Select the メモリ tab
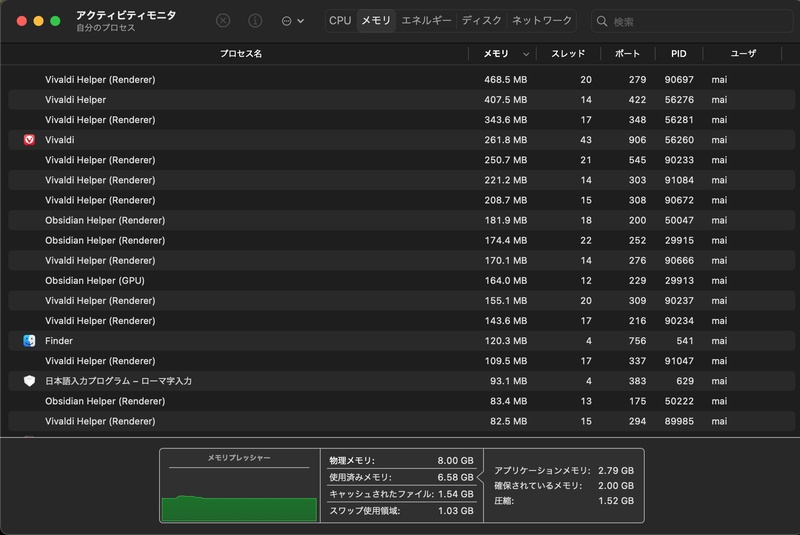Image resolution: width=800 pixels, height=535 pixels. point(376,21)
